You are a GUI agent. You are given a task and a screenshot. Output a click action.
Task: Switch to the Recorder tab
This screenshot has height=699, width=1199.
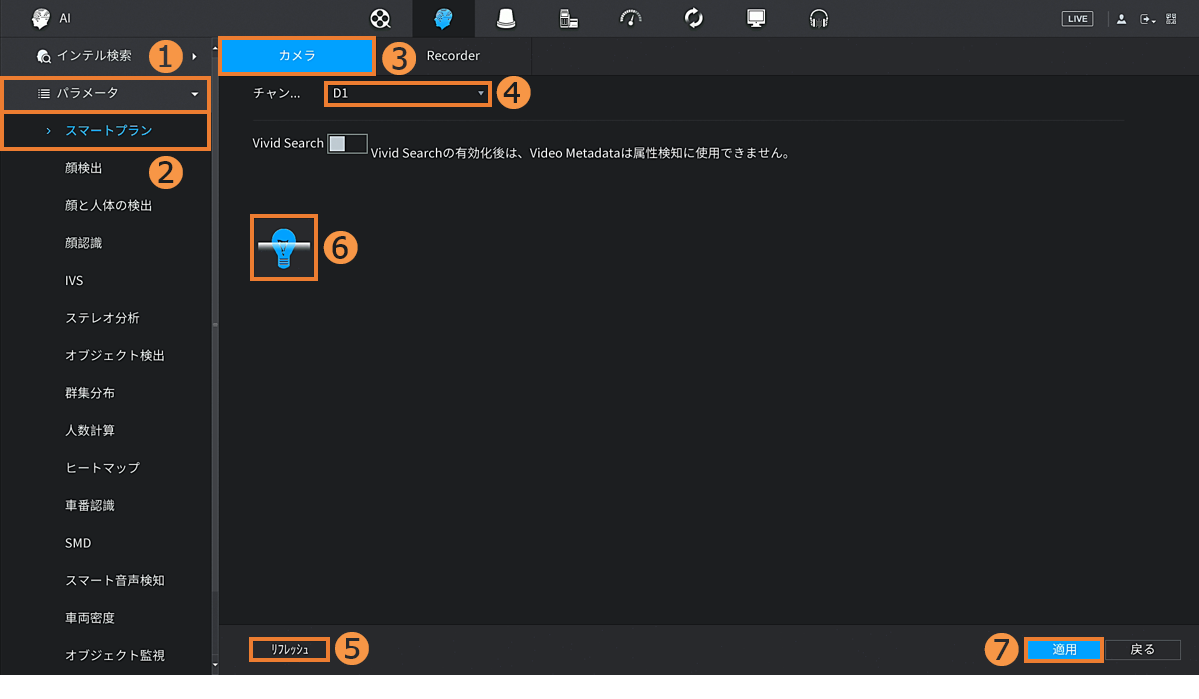click(x=453, y=56)
